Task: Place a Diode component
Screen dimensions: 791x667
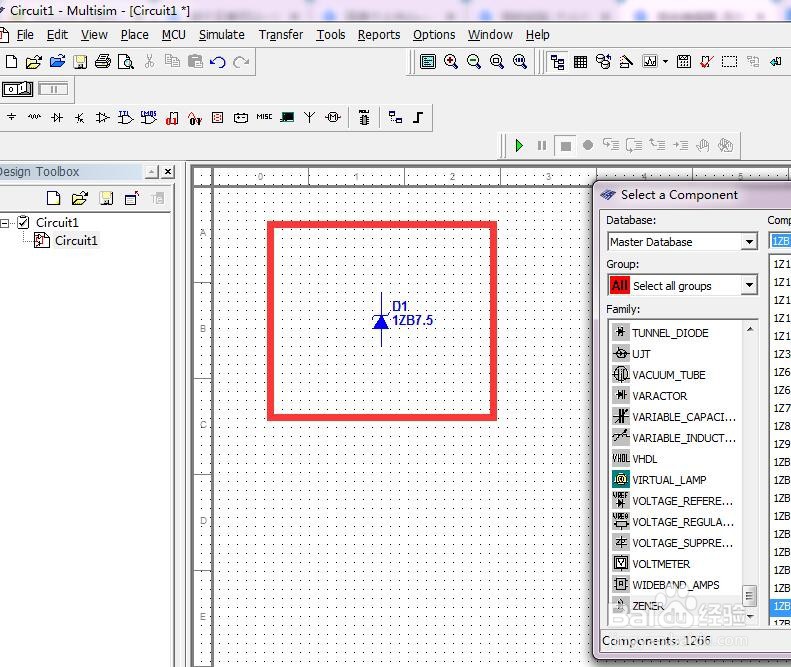Action: [x=57, y=118]
